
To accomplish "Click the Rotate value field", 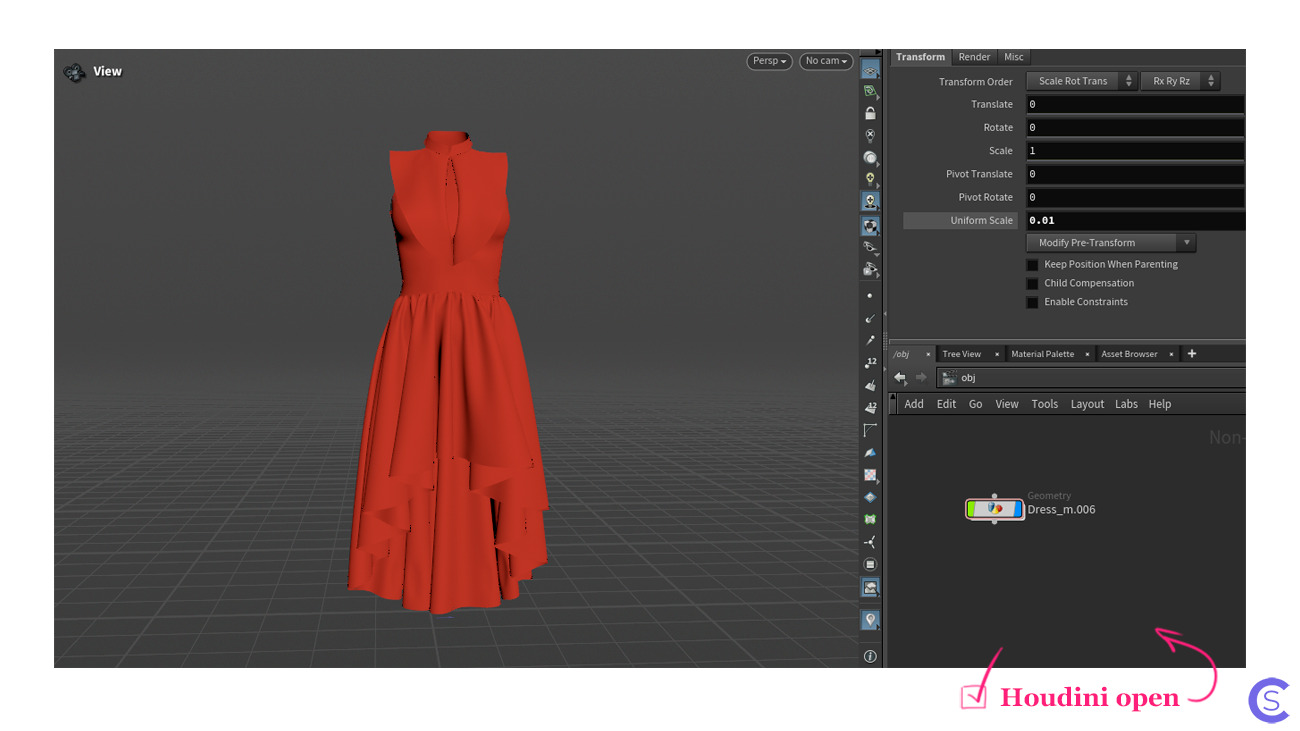I will pyautogui.click(x=1135, y=127).
